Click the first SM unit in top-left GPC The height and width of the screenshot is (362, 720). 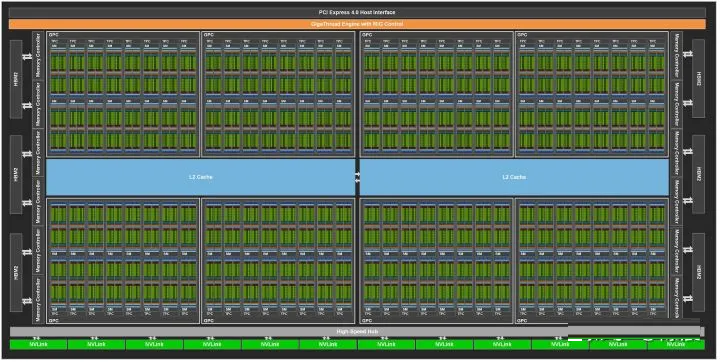tap(58, 70)
